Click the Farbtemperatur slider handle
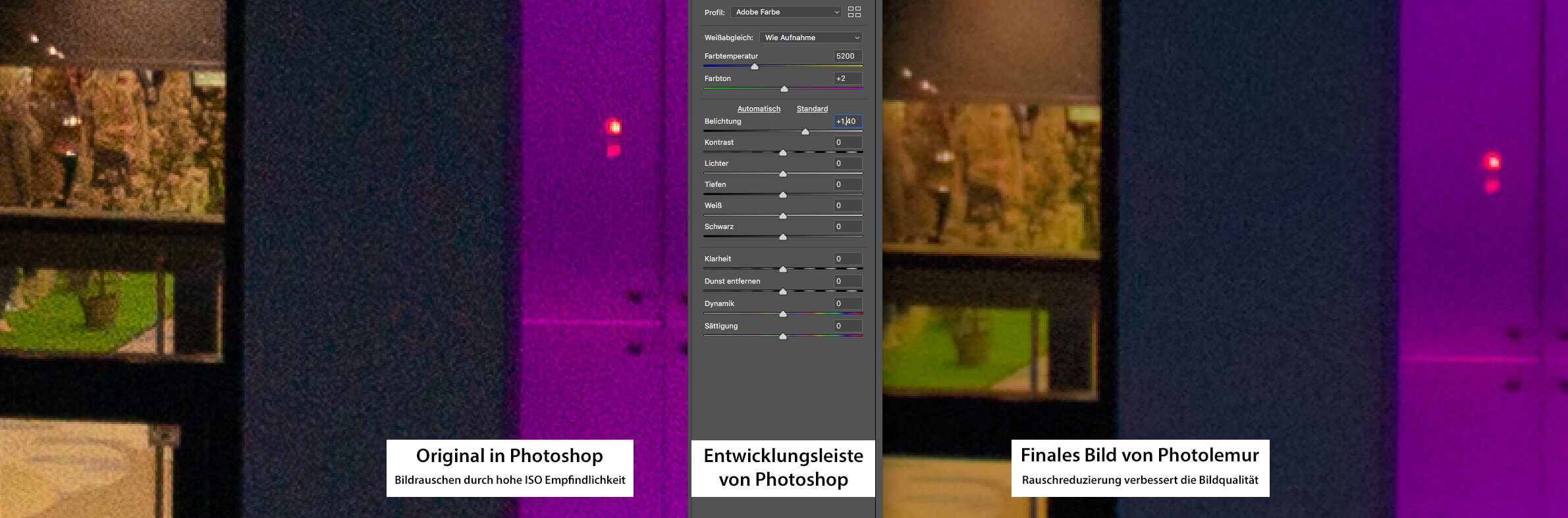This screenshot has height=518, width=1568. (x=755, y=66)
